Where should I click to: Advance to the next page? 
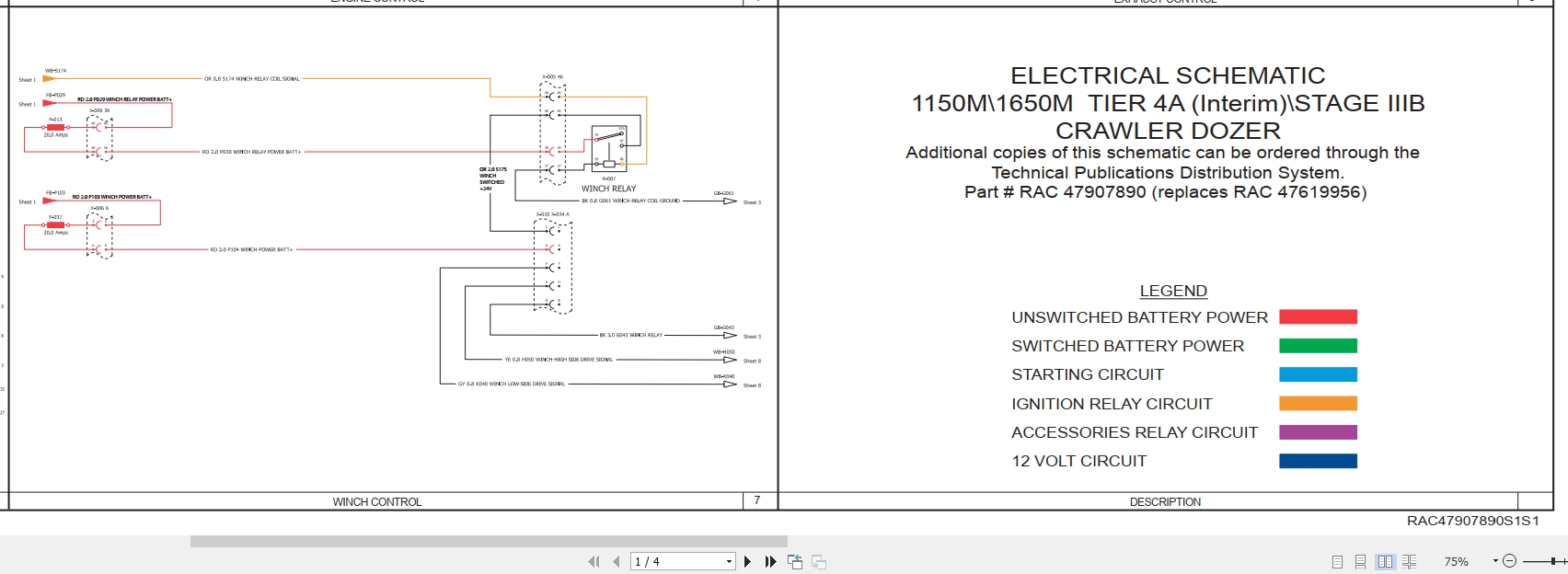click(747, 561)
